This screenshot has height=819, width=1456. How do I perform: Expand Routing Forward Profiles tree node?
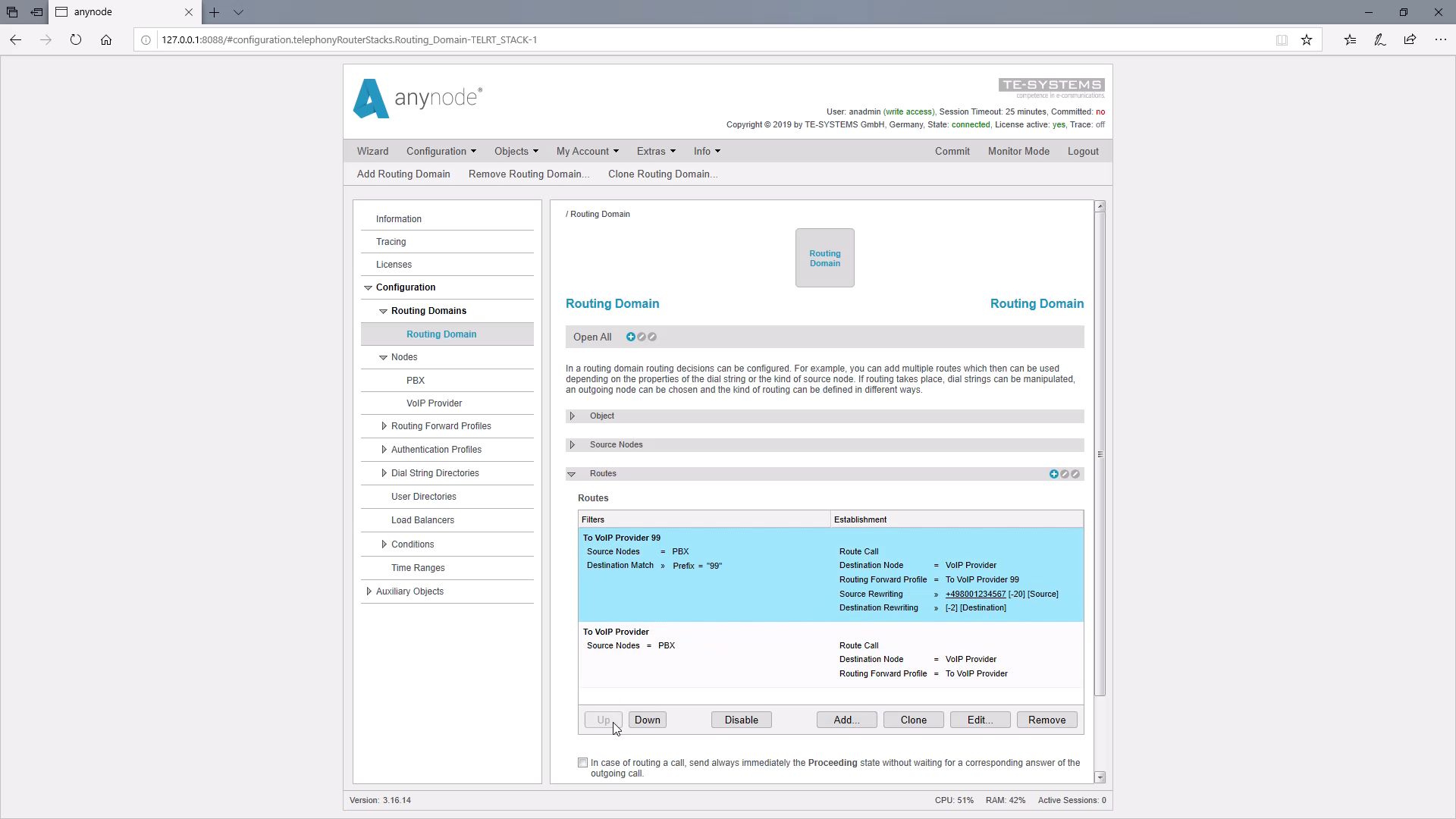pyautogui.click(x=384, y=426)
